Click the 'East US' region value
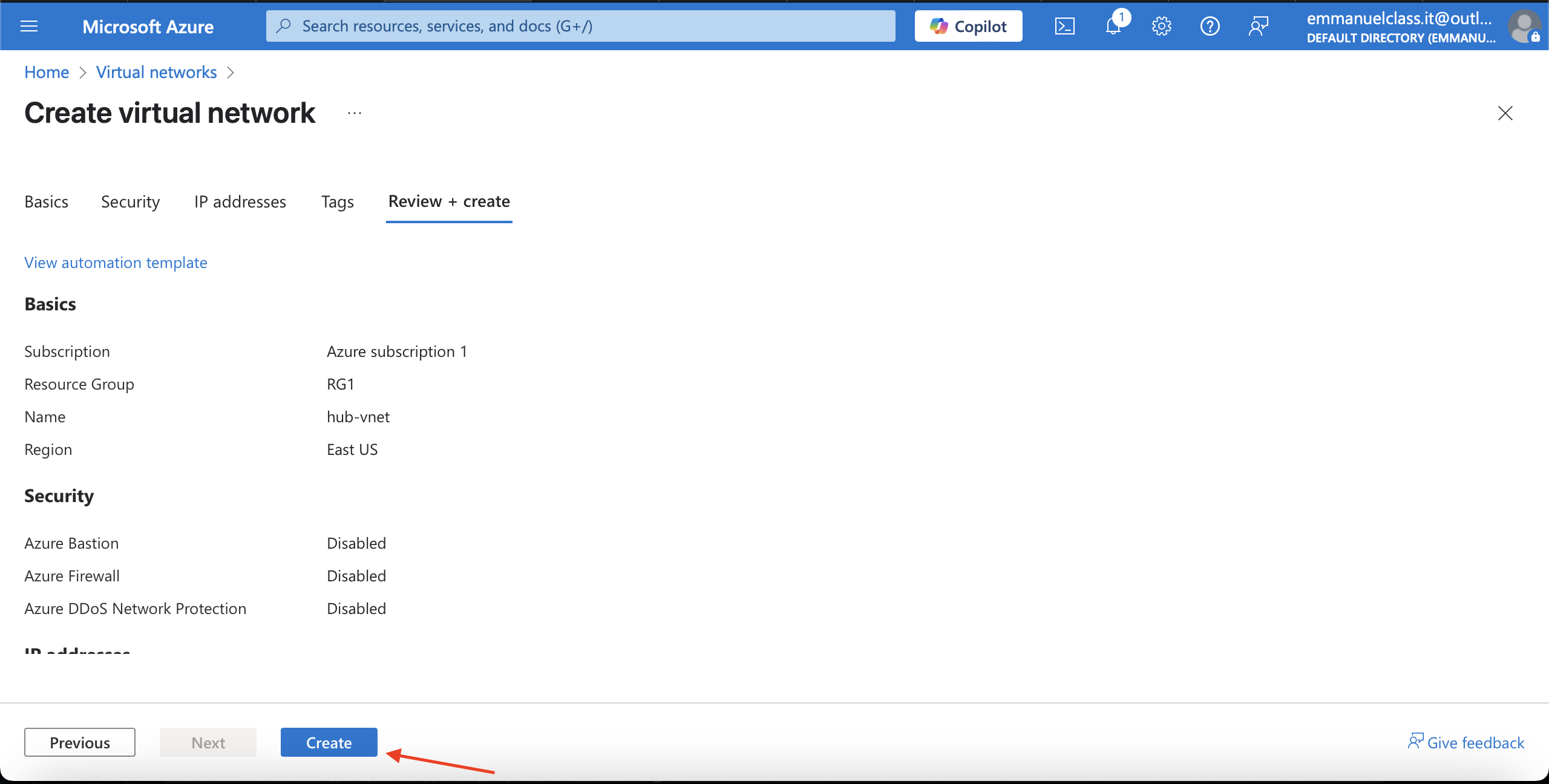 (352, 449)
